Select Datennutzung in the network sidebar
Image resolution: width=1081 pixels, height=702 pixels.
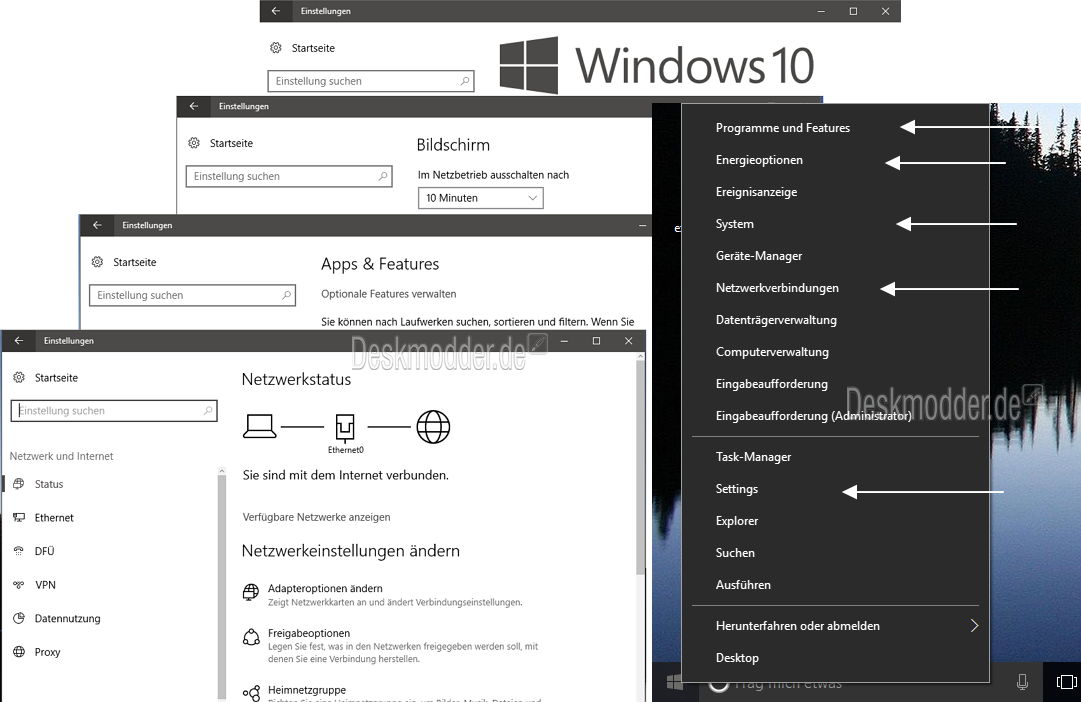pyautogui.click(x=67, y=619)
